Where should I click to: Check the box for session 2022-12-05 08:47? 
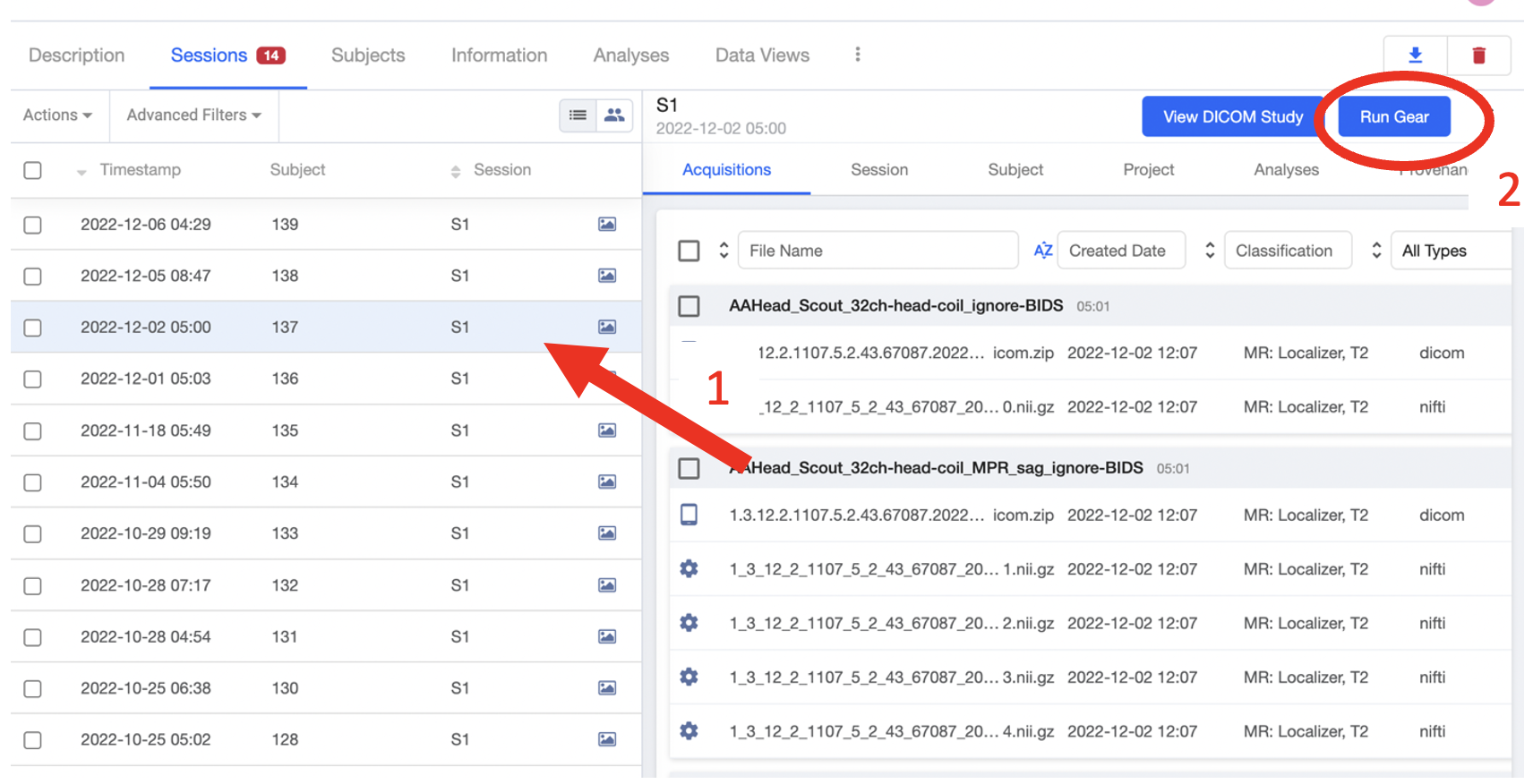point(33,277)
